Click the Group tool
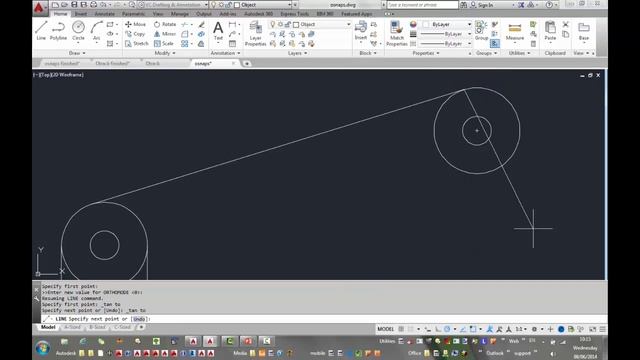This screenshot has height=360, width=640. point(481,31)
